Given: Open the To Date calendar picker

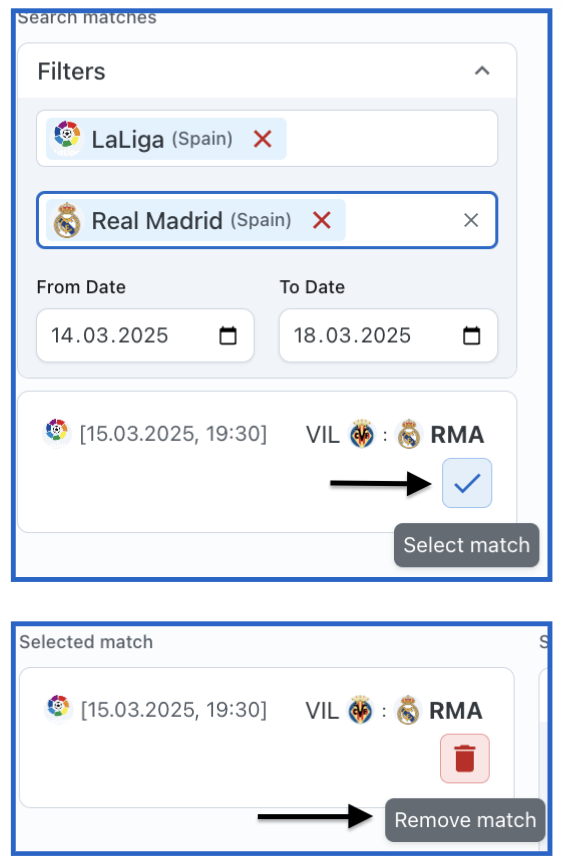Looking at the screenshot, I should point(471,335).
